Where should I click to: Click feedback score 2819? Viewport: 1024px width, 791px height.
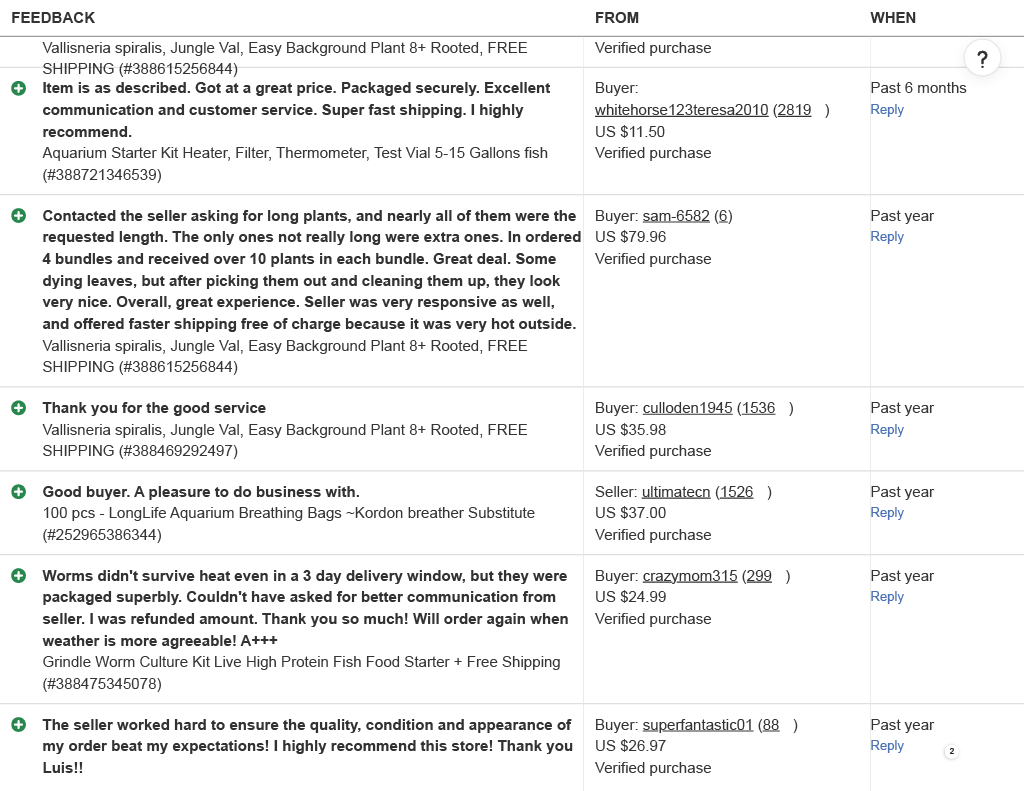tap(794, 110)
